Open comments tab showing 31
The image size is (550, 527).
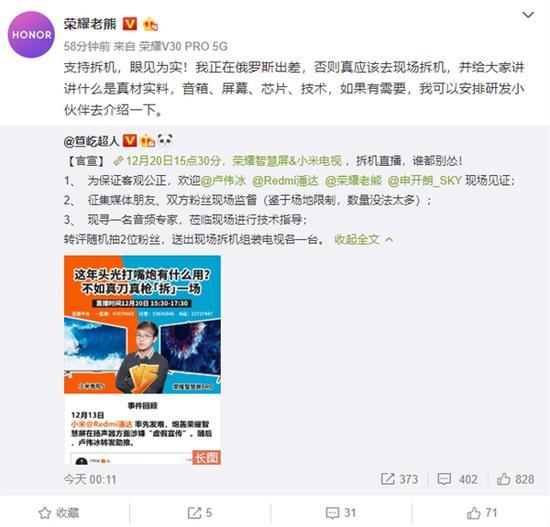(x=341, y=513)
